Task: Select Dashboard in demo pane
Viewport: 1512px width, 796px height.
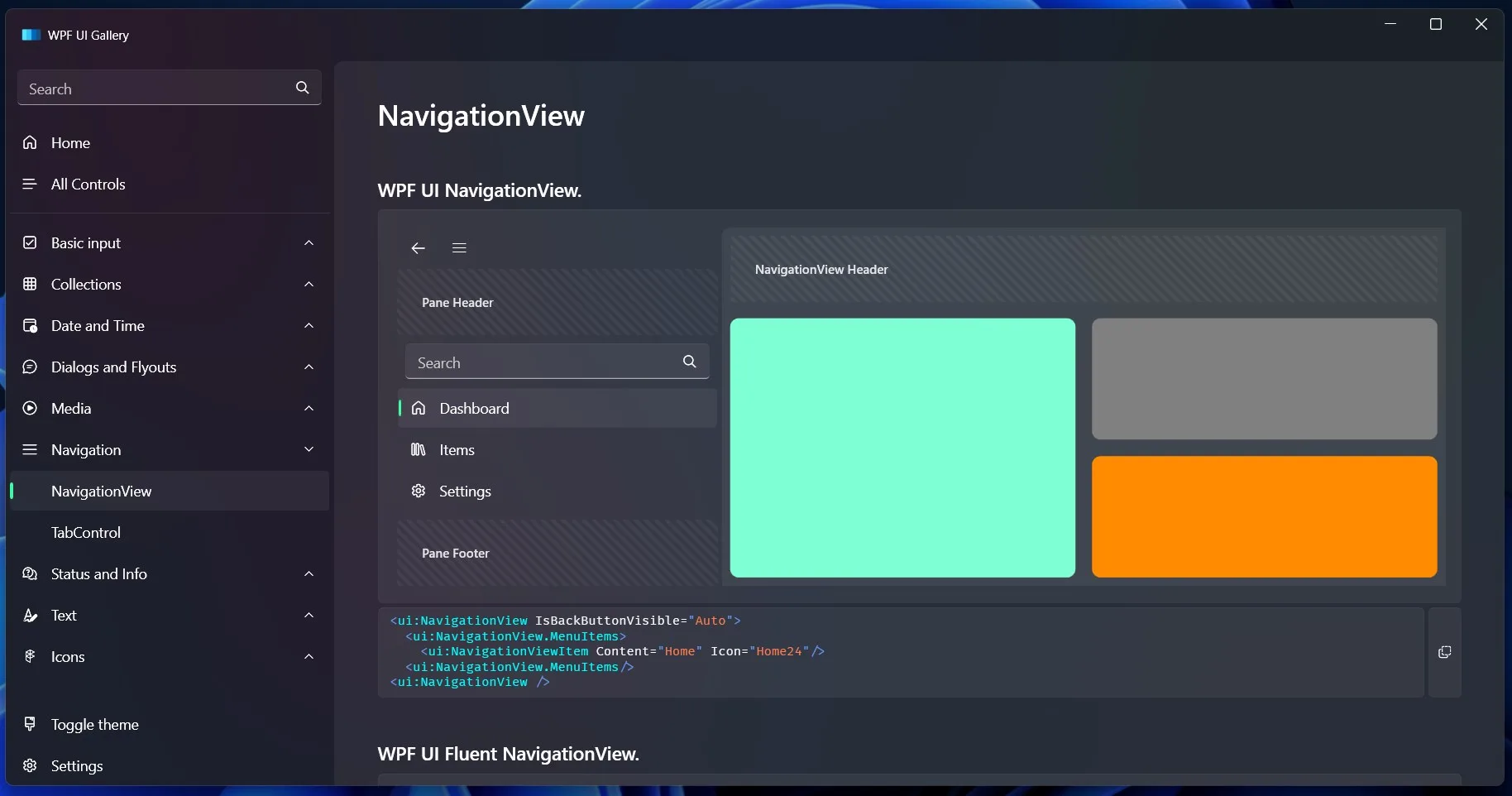Action: point(557,408)
